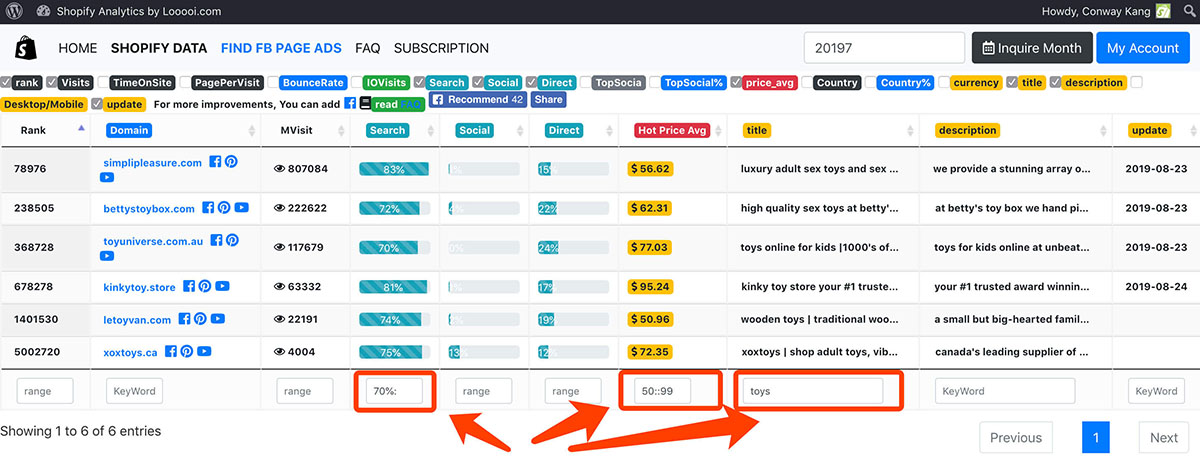Sort table by Social column
Viewport: 1200px width, 459px height.
click(x=483, y=130)
